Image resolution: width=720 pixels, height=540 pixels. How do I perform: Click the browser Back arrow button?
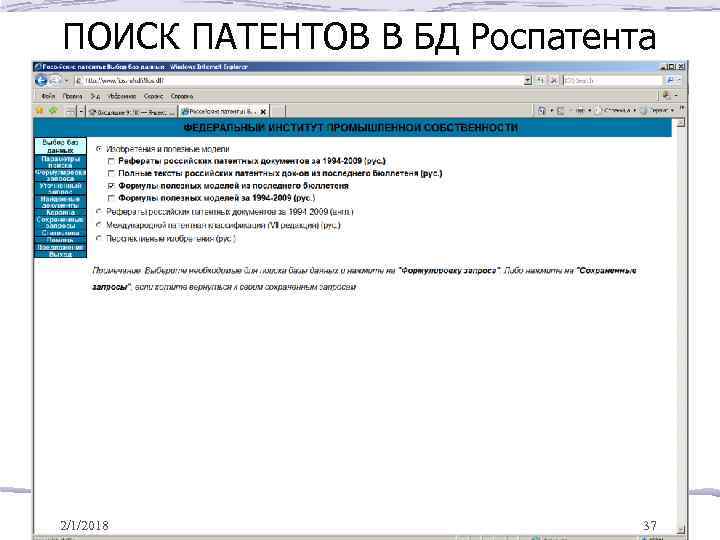[x=41, y=81]
